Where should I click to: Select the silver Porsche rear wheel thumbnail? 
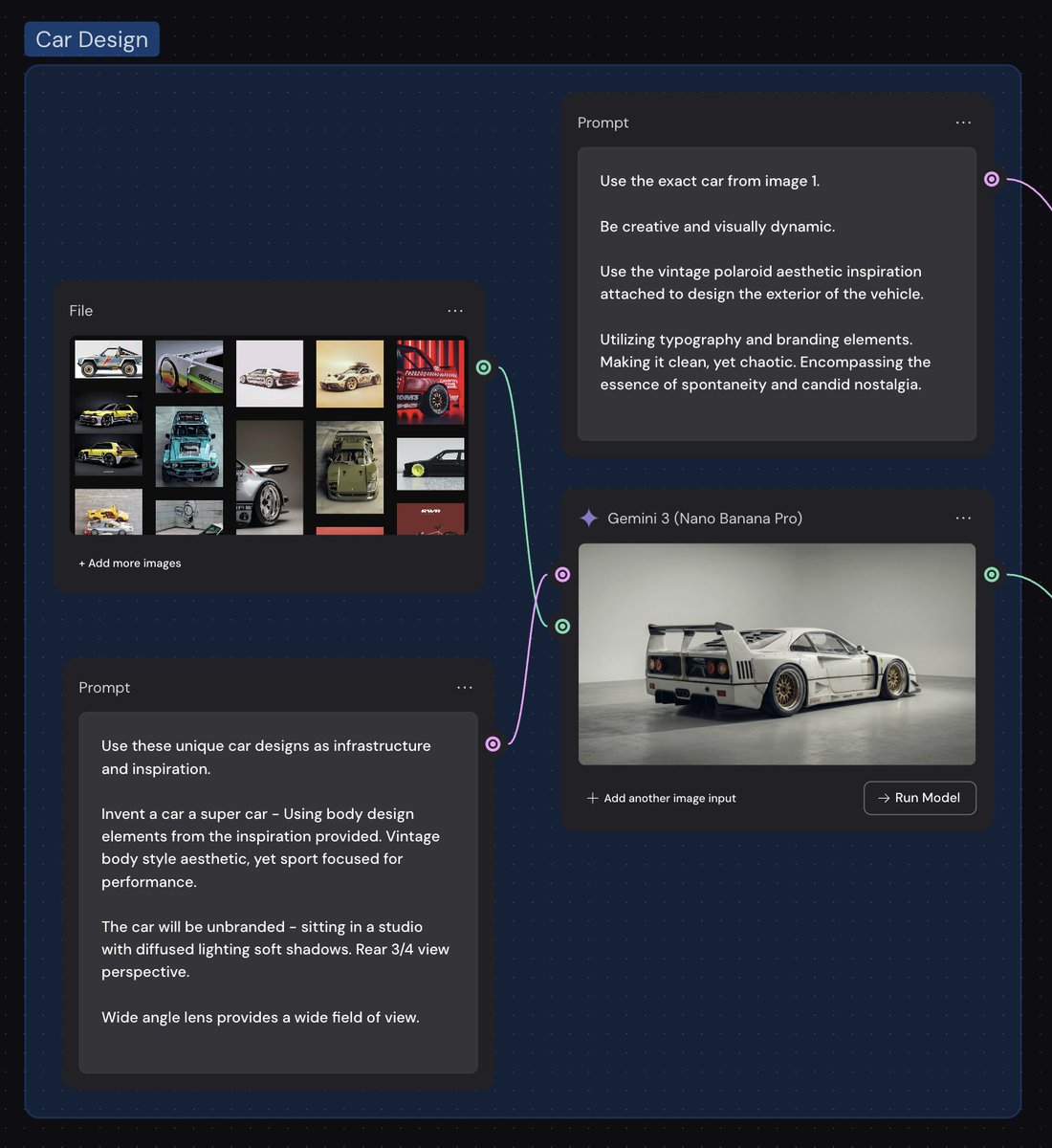[270, 477]
